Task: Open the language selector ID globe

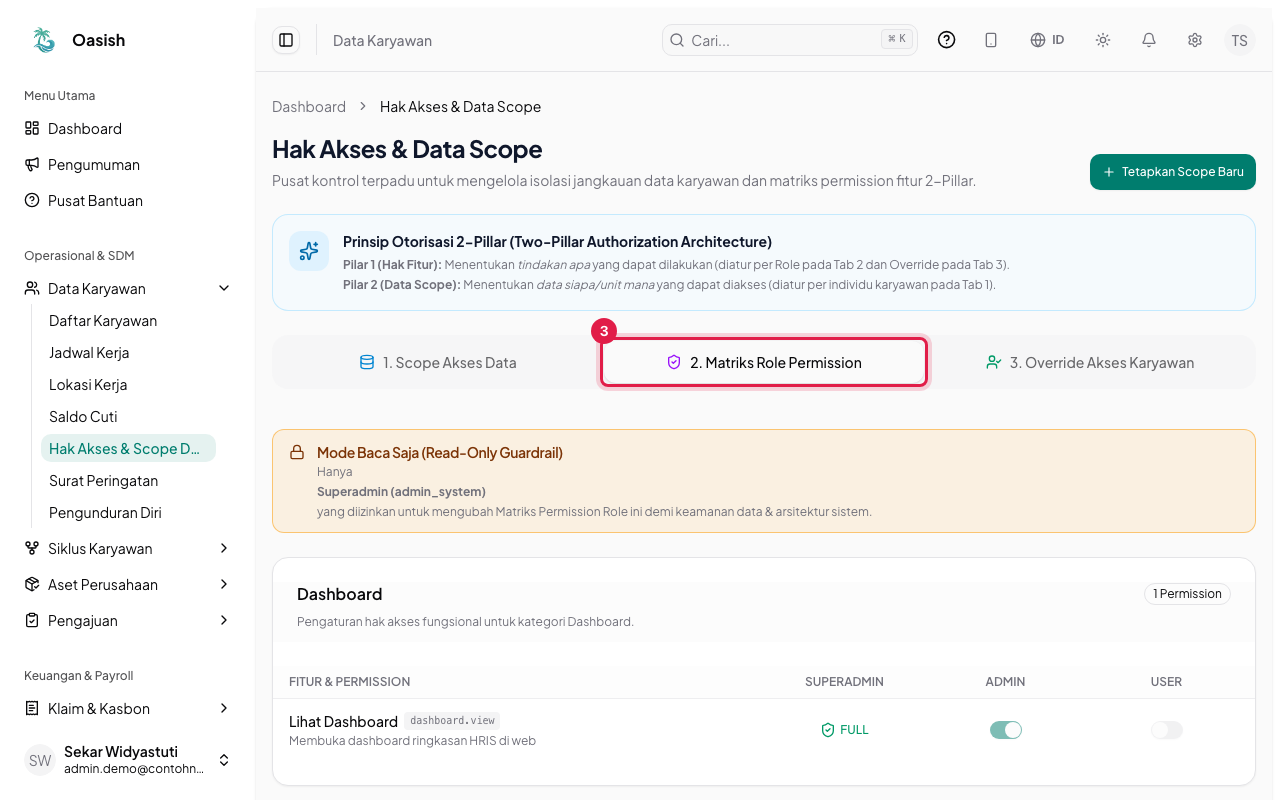Action: click(1047, 40)
